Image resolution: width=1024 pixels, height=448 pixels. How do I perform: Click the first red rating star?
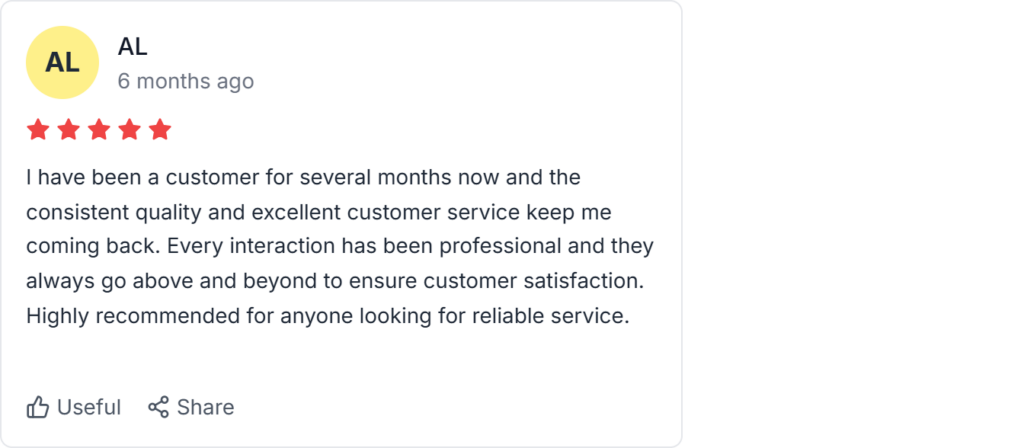tap(38, 130)
